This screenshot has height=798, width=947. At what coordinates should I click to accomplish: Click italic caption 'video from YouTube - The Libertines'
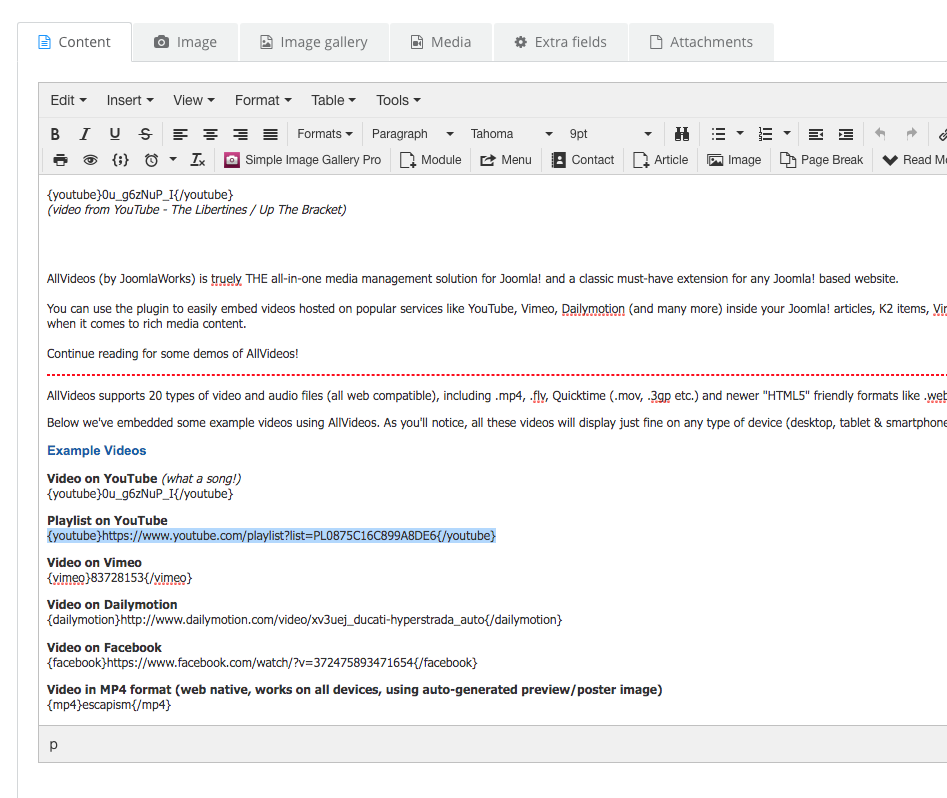coord(197,210)
